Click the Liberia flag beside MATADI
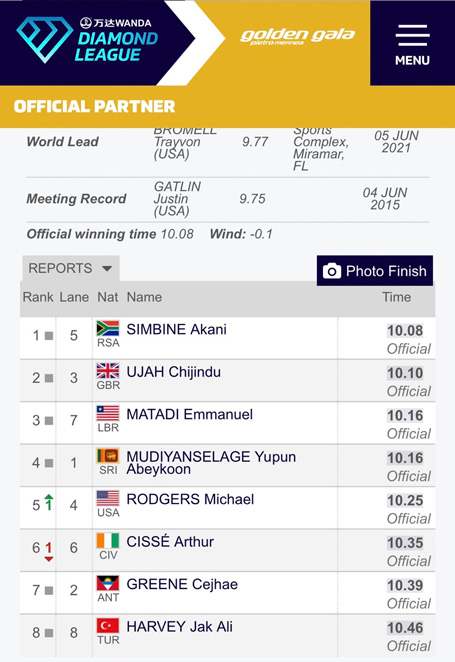Viewport: 455px width, 662px height. 108,413
